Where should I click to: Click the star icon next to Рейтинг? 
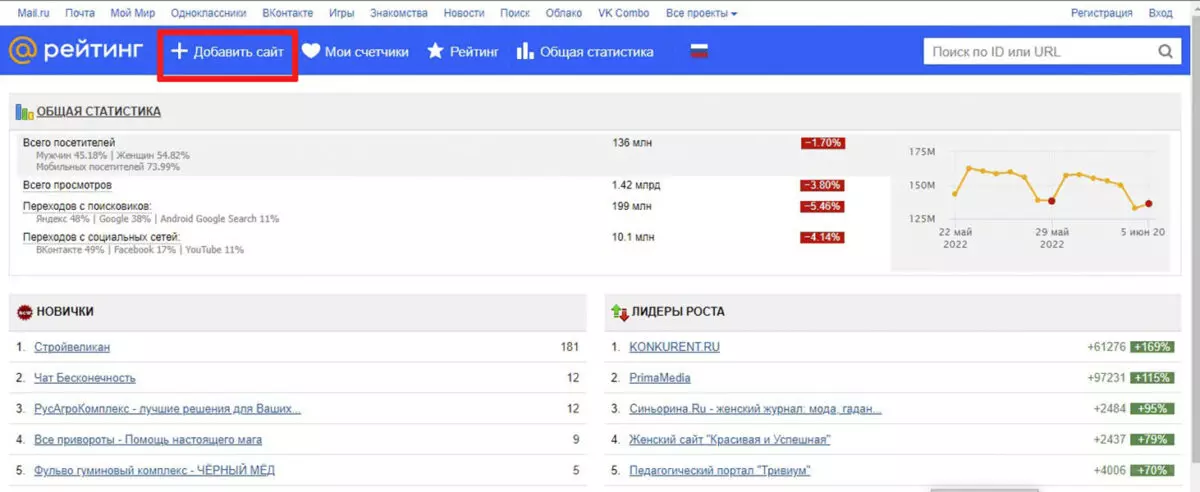[435, 51]
